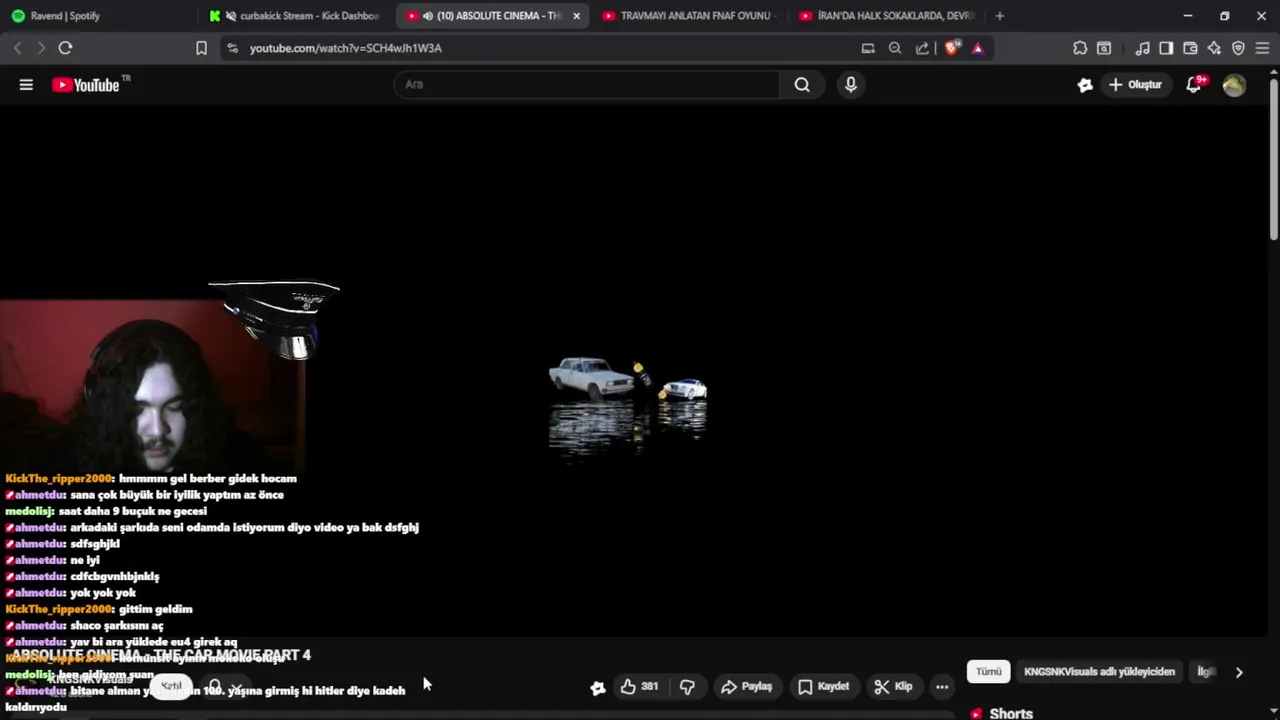
Task: Open Leo AI sparkle icon in toolbar
Action: point(1214,48)
